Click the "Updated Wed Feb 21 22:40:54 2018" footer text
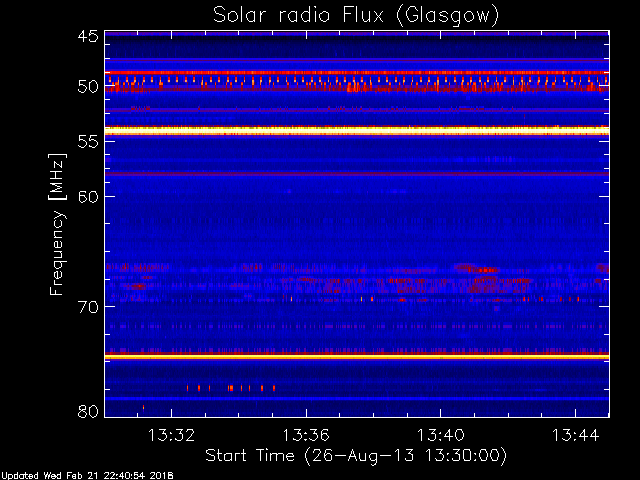The image size is (640, 480). pos(87,476)
